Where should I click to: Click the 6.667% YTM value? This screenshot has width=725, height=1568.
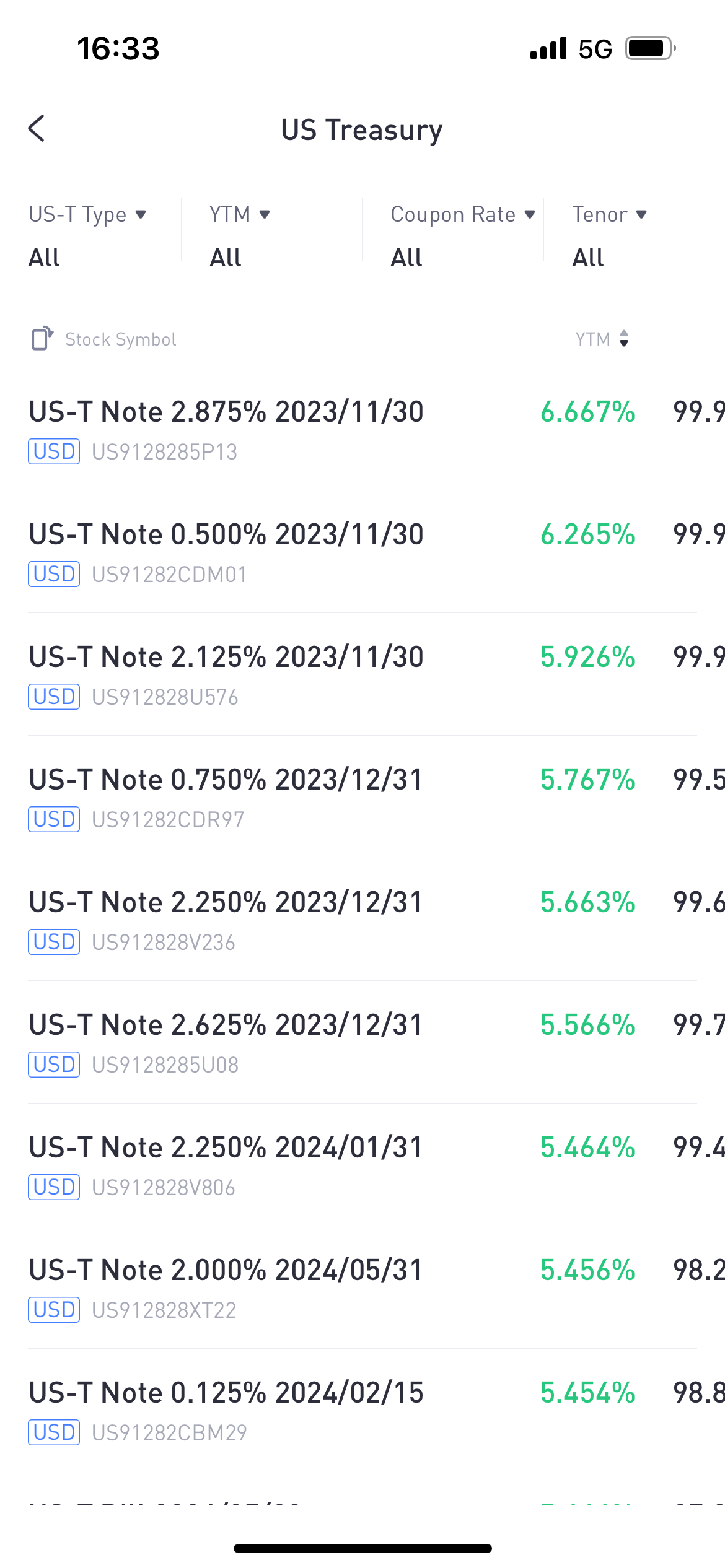point(587,412)
